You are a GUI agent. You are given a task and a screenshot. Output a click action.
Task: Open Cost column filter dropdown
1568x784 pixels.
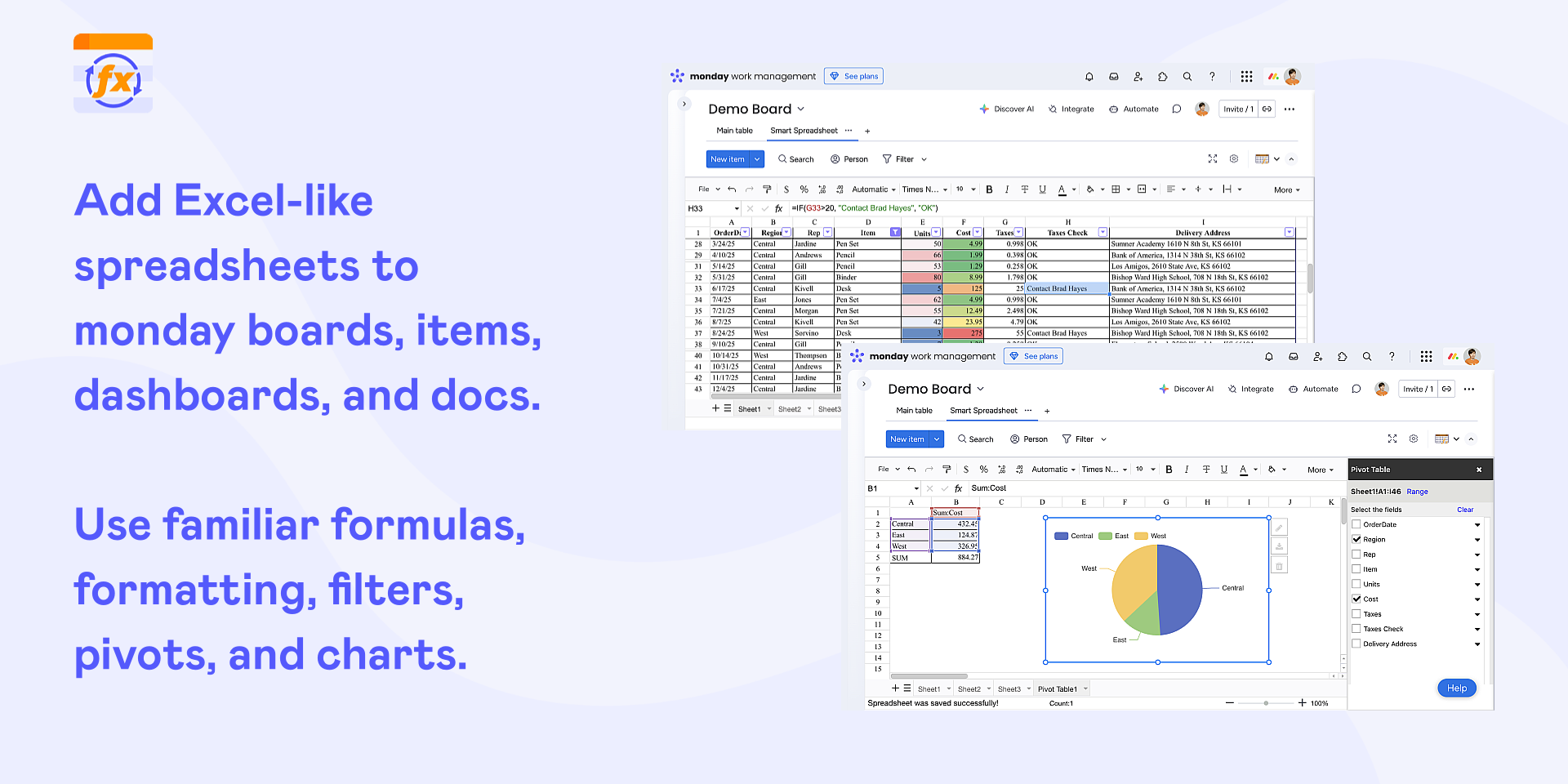click(x=978, y=233)
